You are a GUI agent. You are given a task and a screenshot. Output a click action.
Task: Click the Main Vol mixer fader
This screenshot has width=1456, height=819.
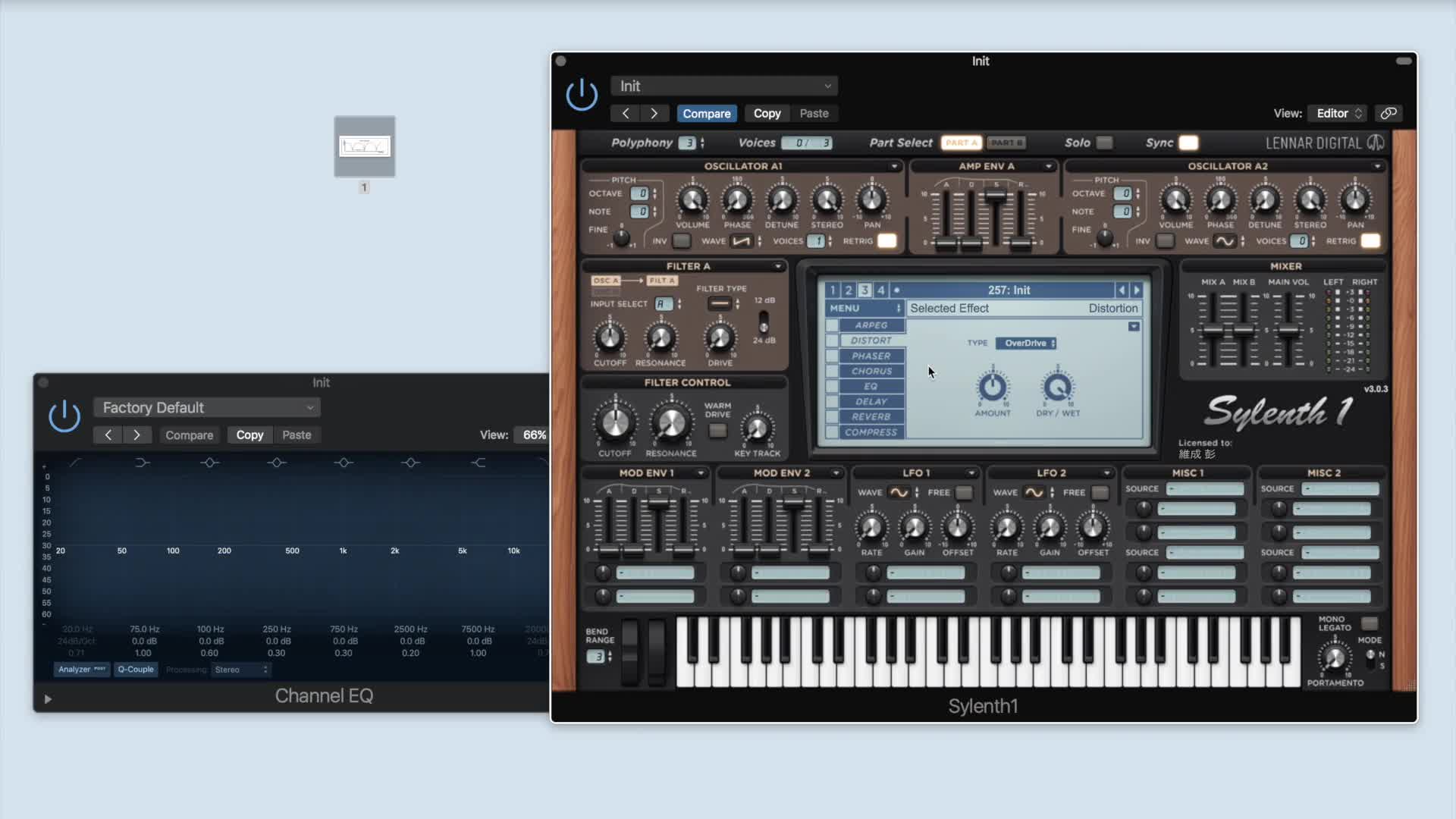[x=1288, y=331]
